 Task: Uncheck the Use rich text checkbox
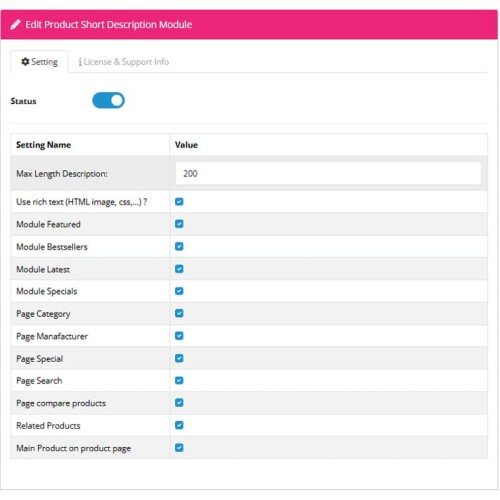[179, 202]
